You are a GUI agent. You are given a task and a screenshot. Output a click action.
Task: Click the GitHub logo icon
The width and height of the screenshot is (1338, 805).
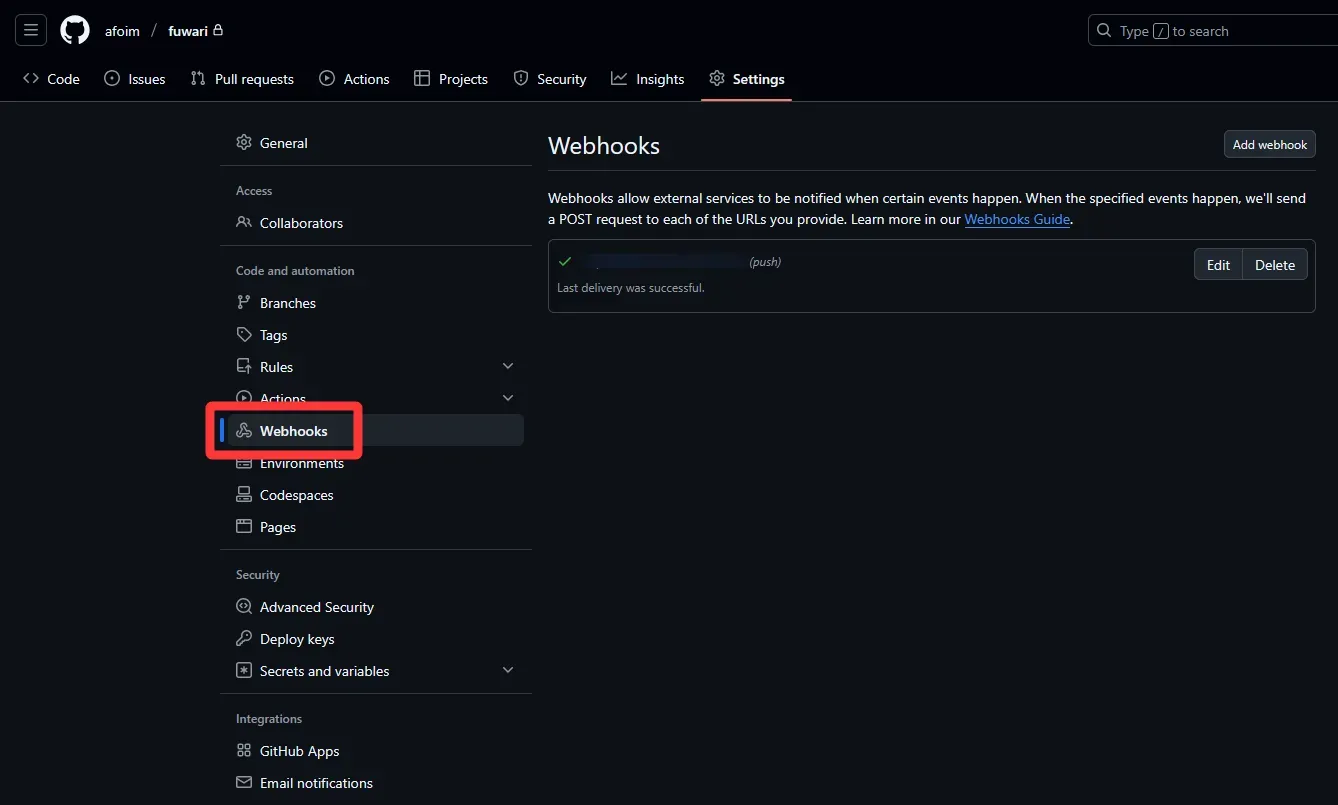(x=75, y=31)
